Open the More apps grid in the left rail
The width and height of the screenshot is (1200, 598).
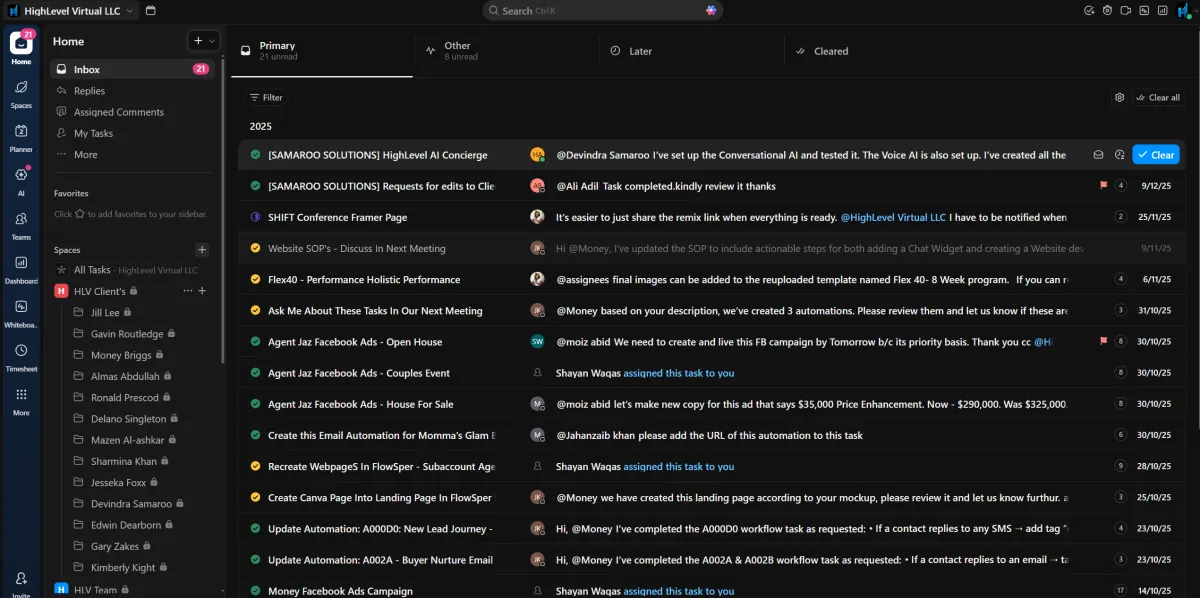click(21, 394)
